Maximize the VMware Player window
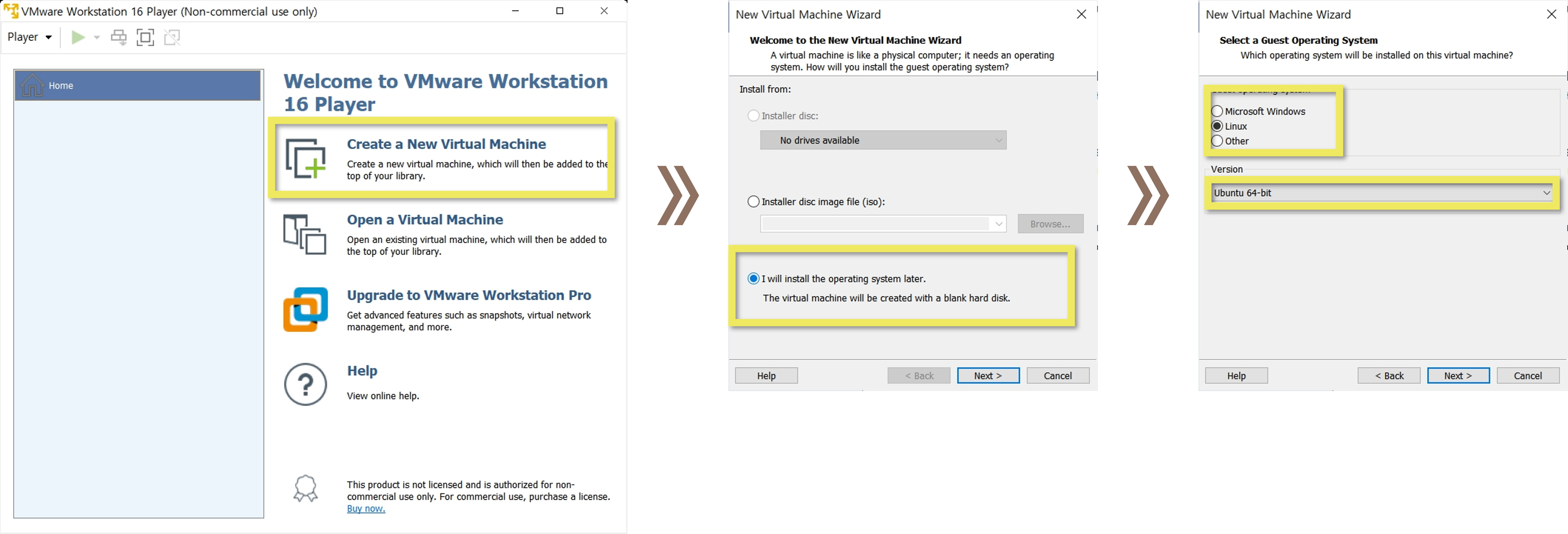Image resolution: width=1568 pixels, height=534 pixels. (560, 11)
